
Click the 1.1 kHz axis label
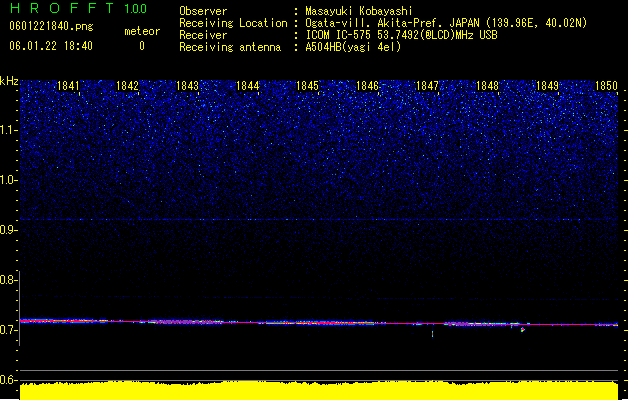(x=9, y=130)
